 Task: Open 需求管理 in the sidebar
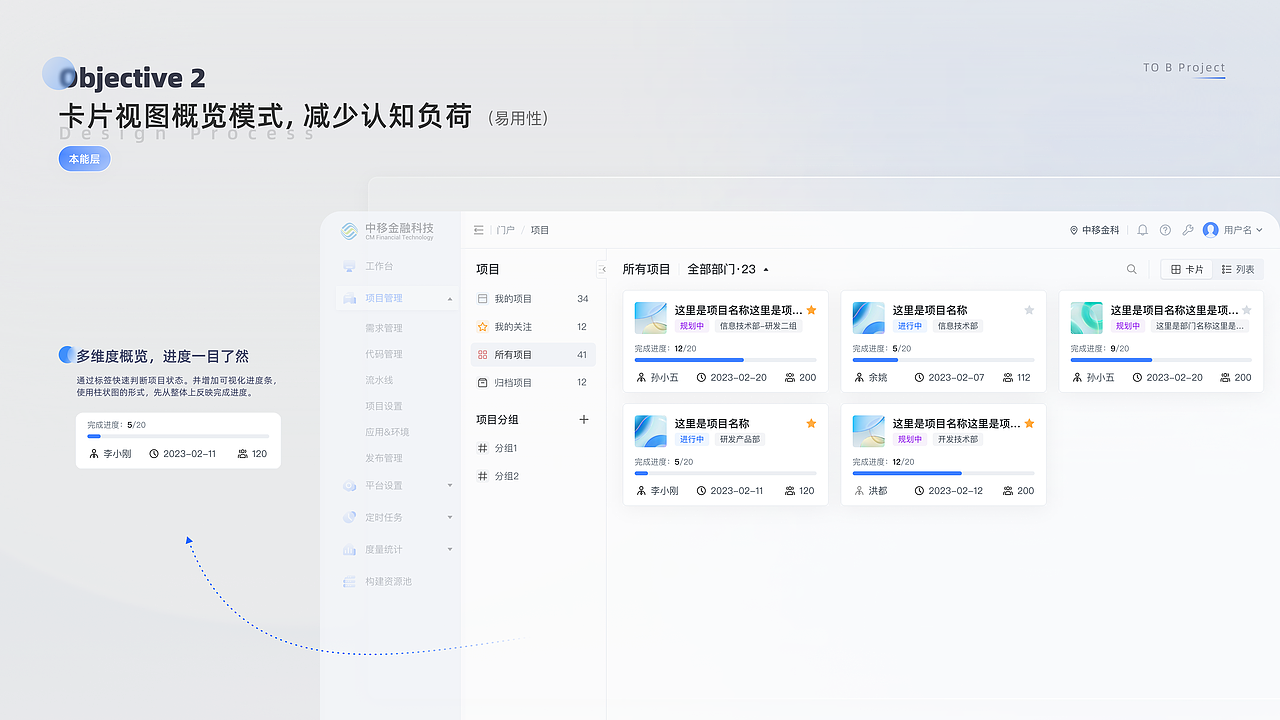click(384, 328)
